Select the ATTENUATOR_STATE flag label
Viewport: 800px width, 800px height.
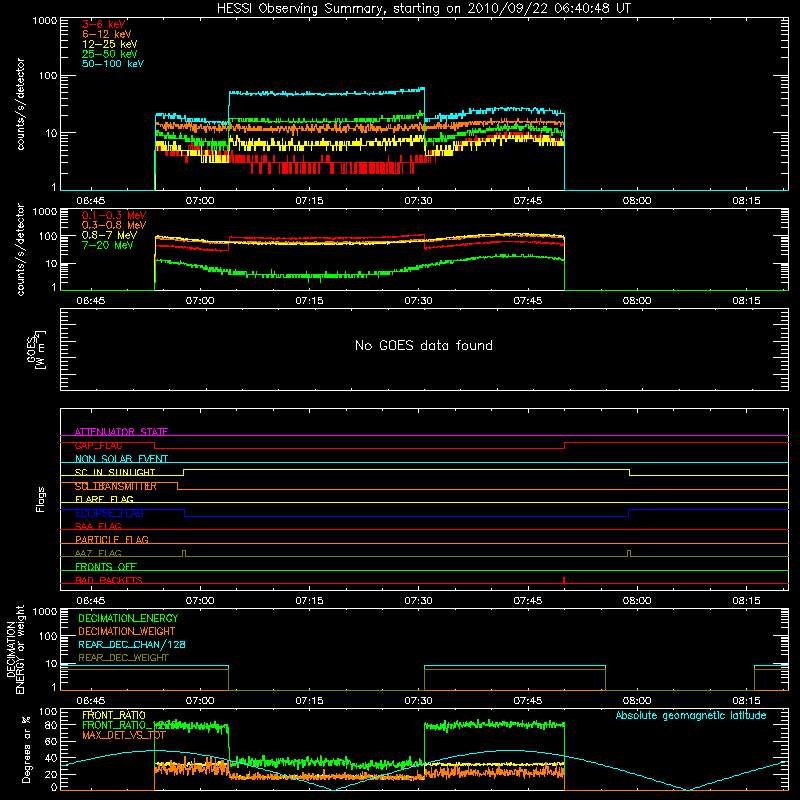pos(121,432)
